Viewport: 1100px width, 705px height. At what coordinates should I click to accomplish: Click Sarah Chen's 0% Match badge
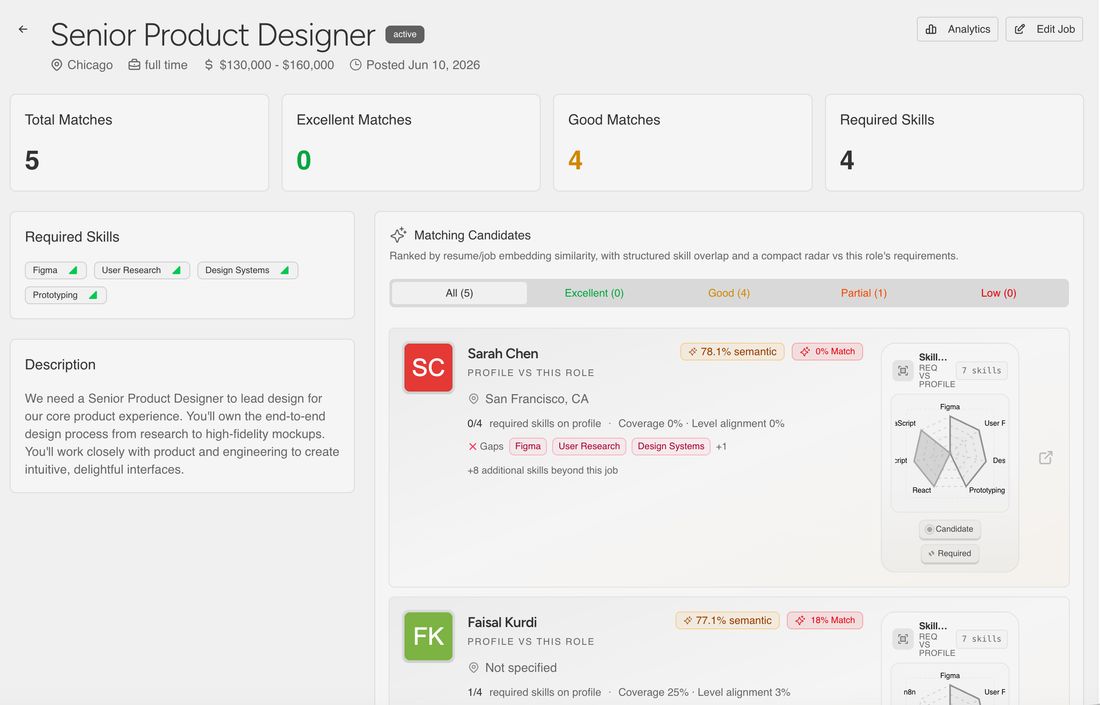(827, 351)
